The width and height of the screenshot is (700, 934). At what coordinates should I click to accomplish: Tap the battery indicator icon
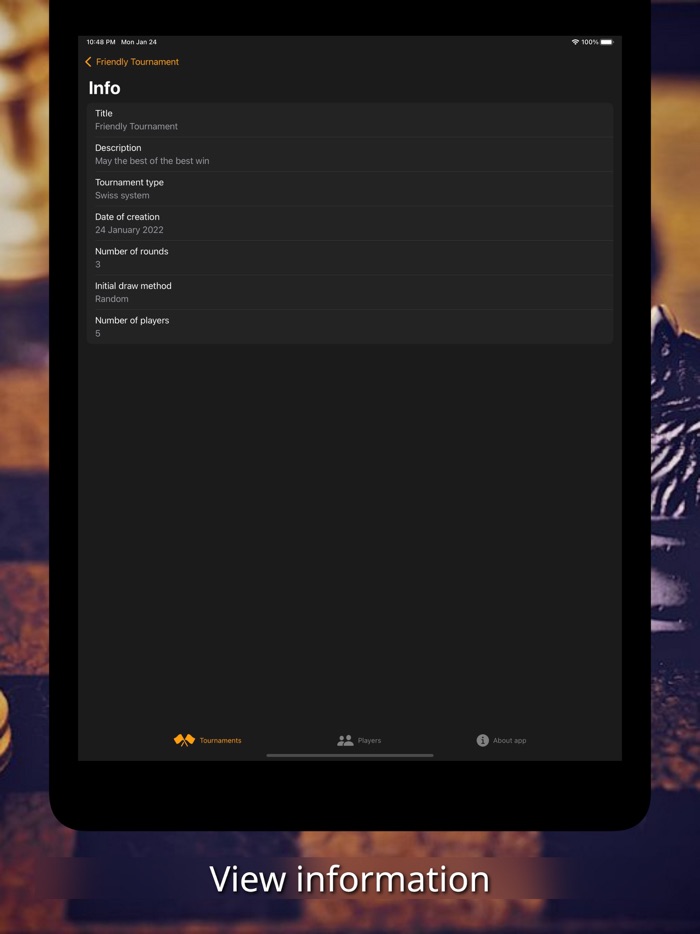pos(606,42)
